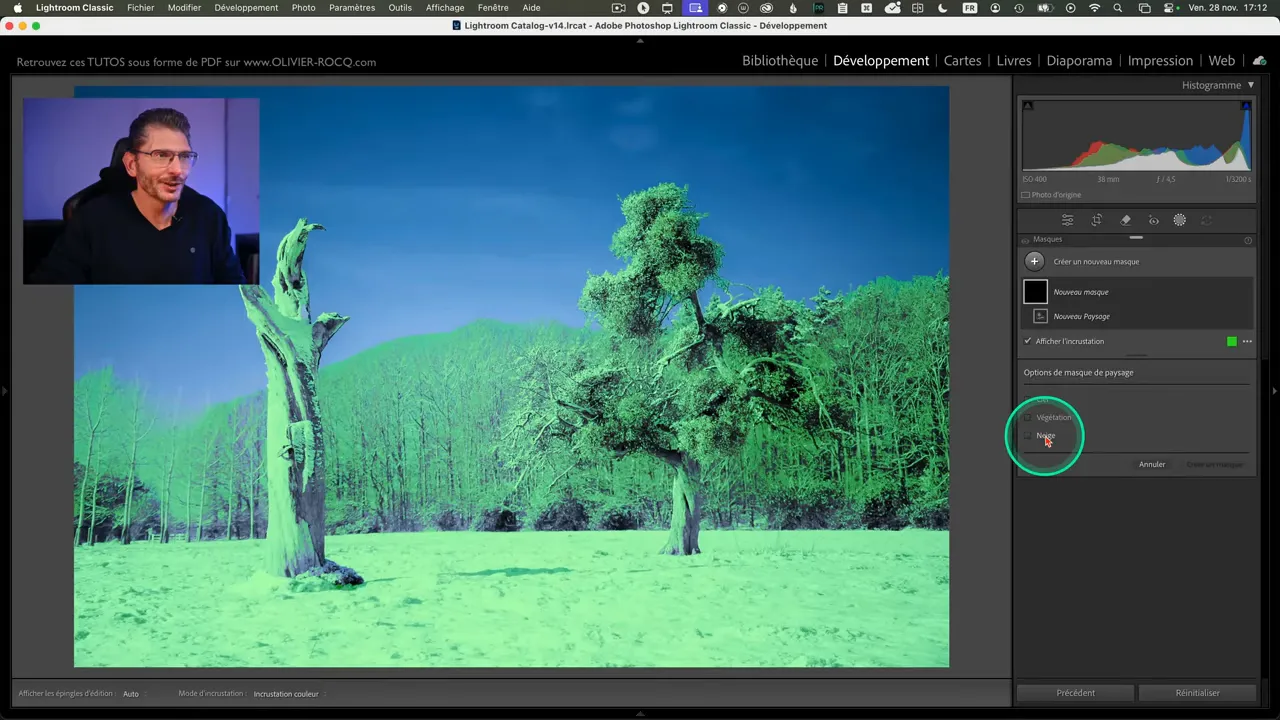
Task: Open the three-dots overlay options menu
Action: point(1247,341)
